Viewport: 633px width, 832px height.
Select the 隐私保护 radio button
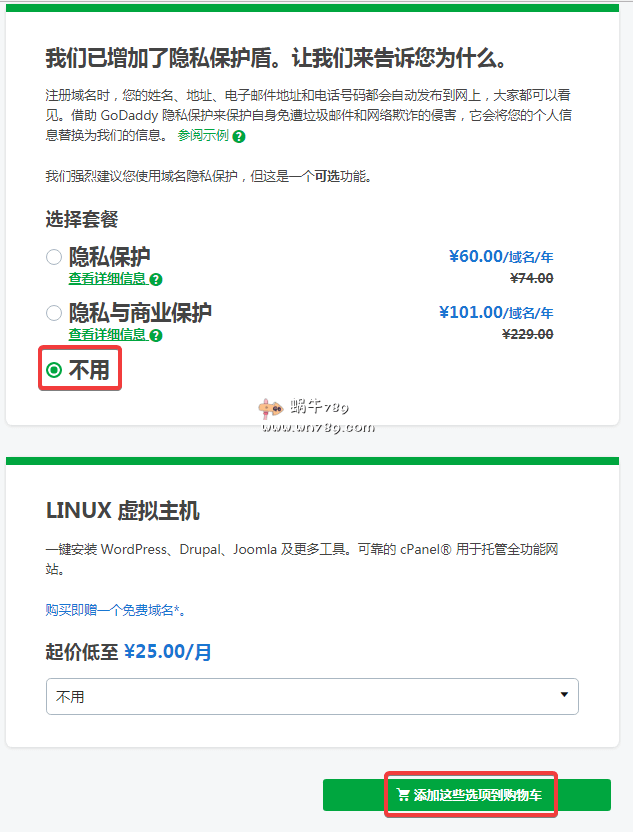pos(54,257)
